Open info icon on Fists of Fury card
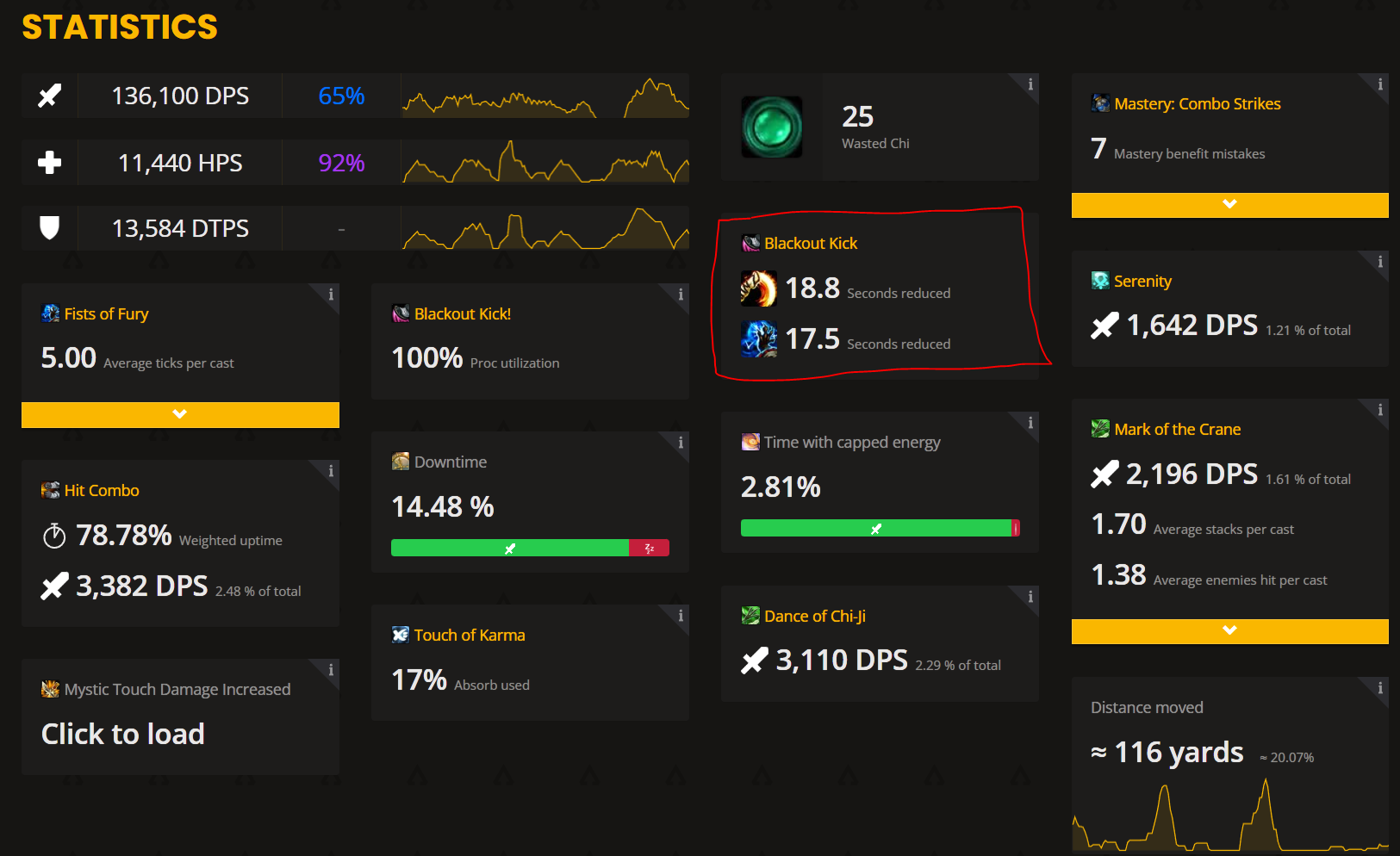1400x856 pixels. pyautogui.click(x=331, y=295)
